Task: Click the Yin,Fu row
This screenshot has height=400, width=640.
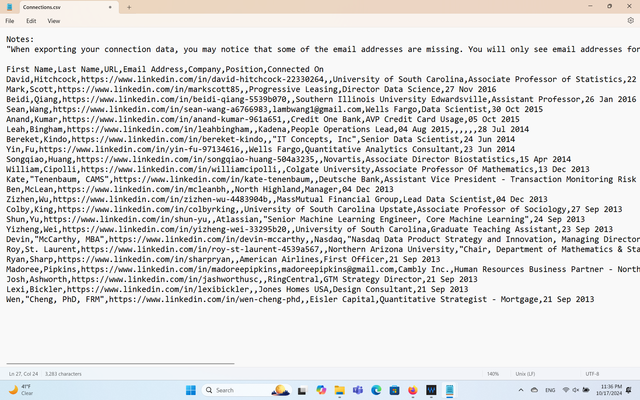Action: 260,149
